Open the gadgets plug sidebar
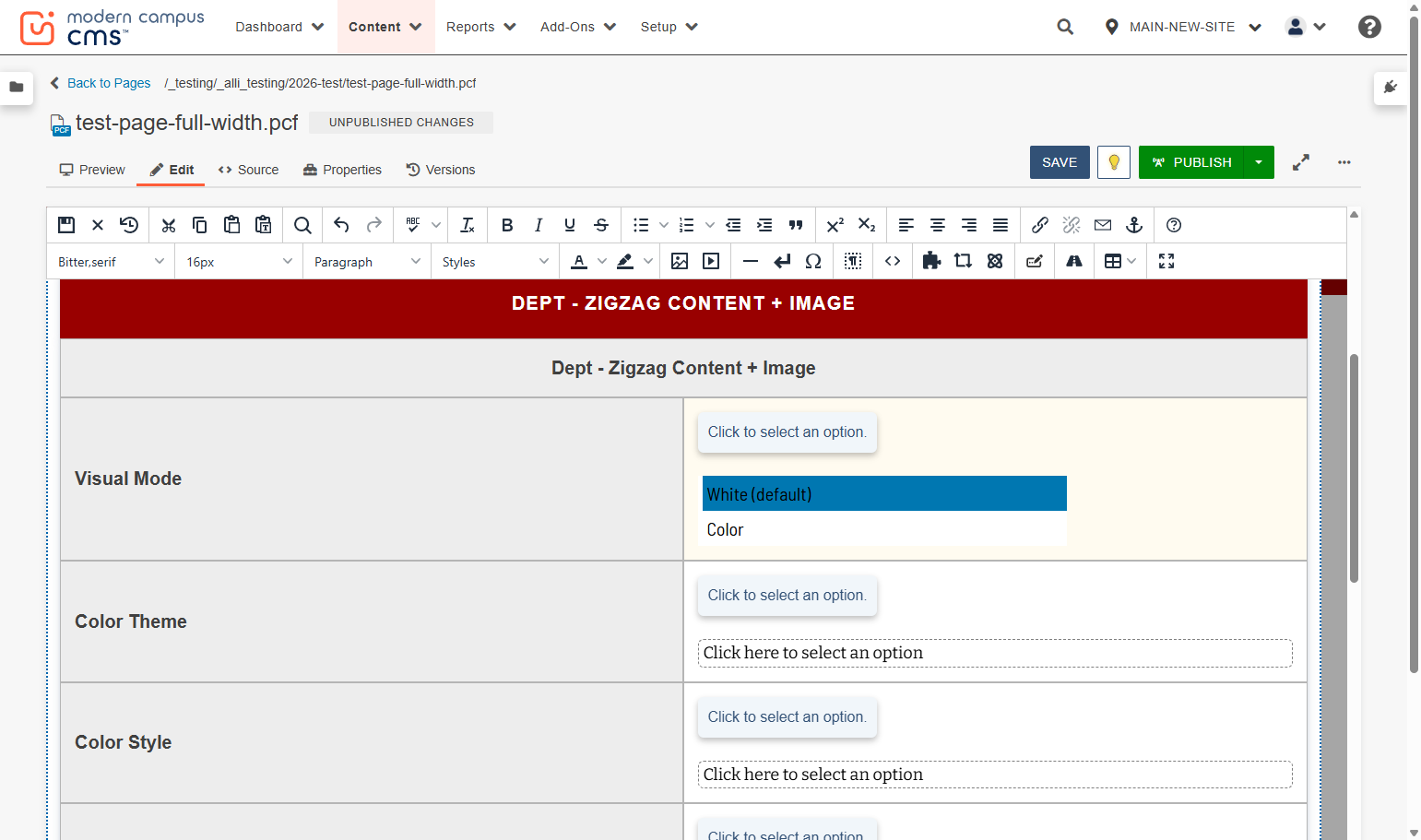 1391,88
